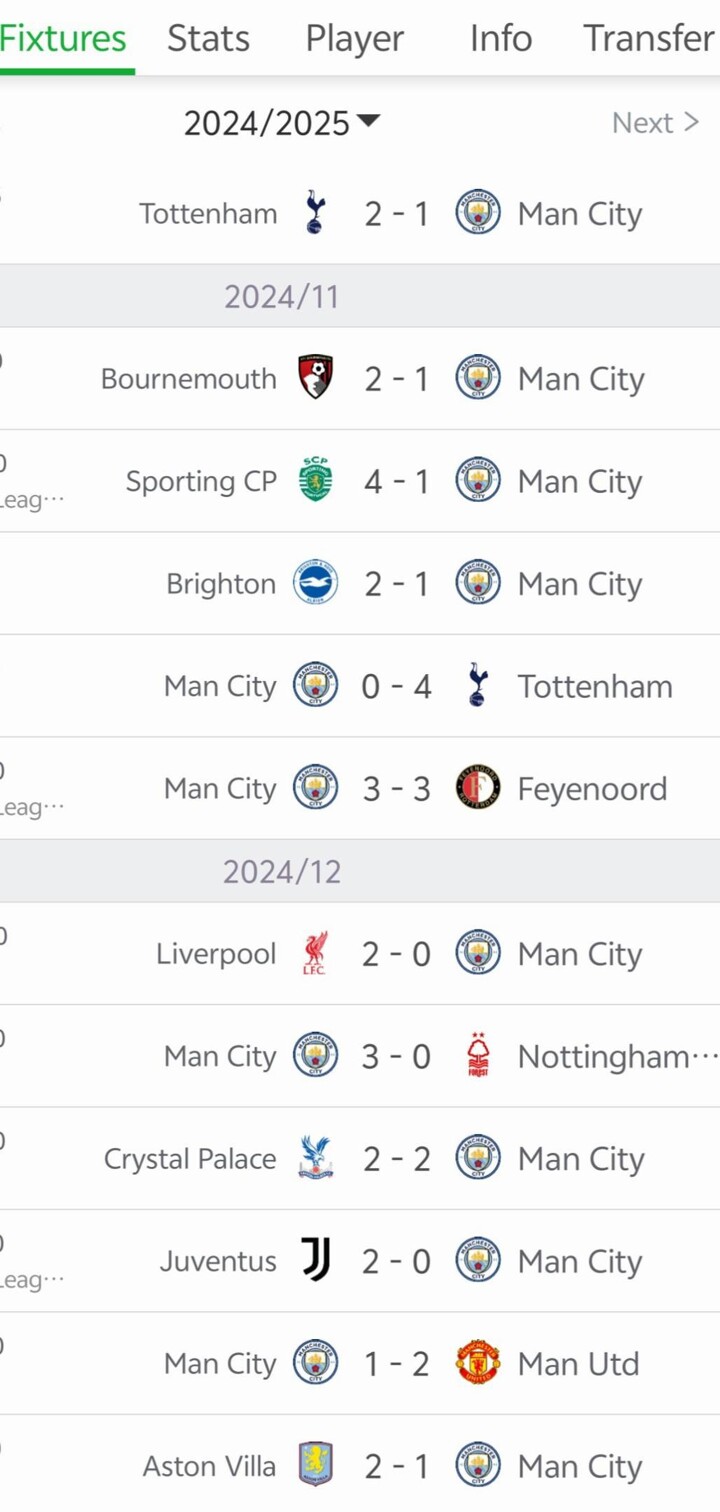Switch to the Stats tab
The image size is (720, 1512).
click(208, 38)
